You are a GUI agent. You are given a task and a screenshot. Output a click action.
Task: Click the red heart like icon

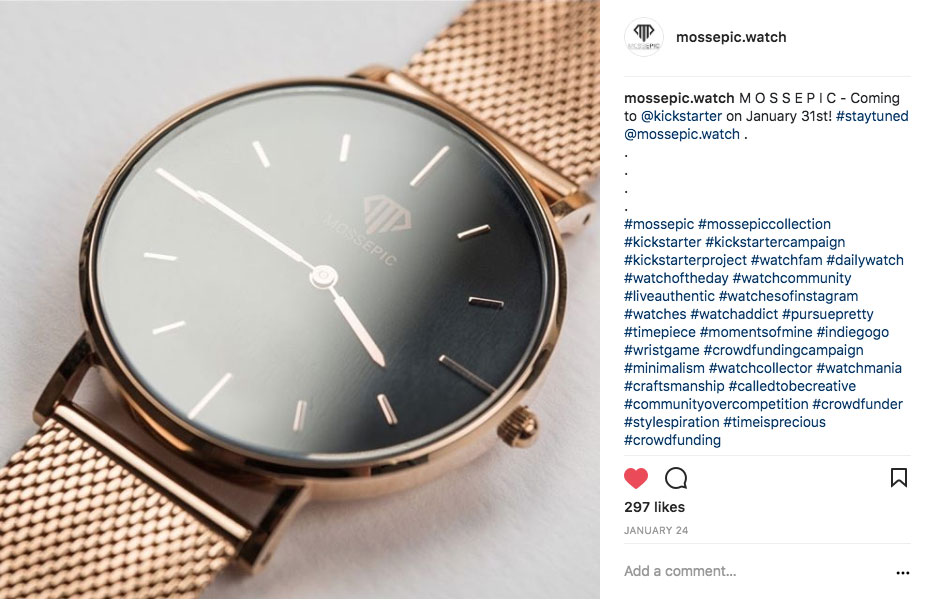[x=635, y=478]
